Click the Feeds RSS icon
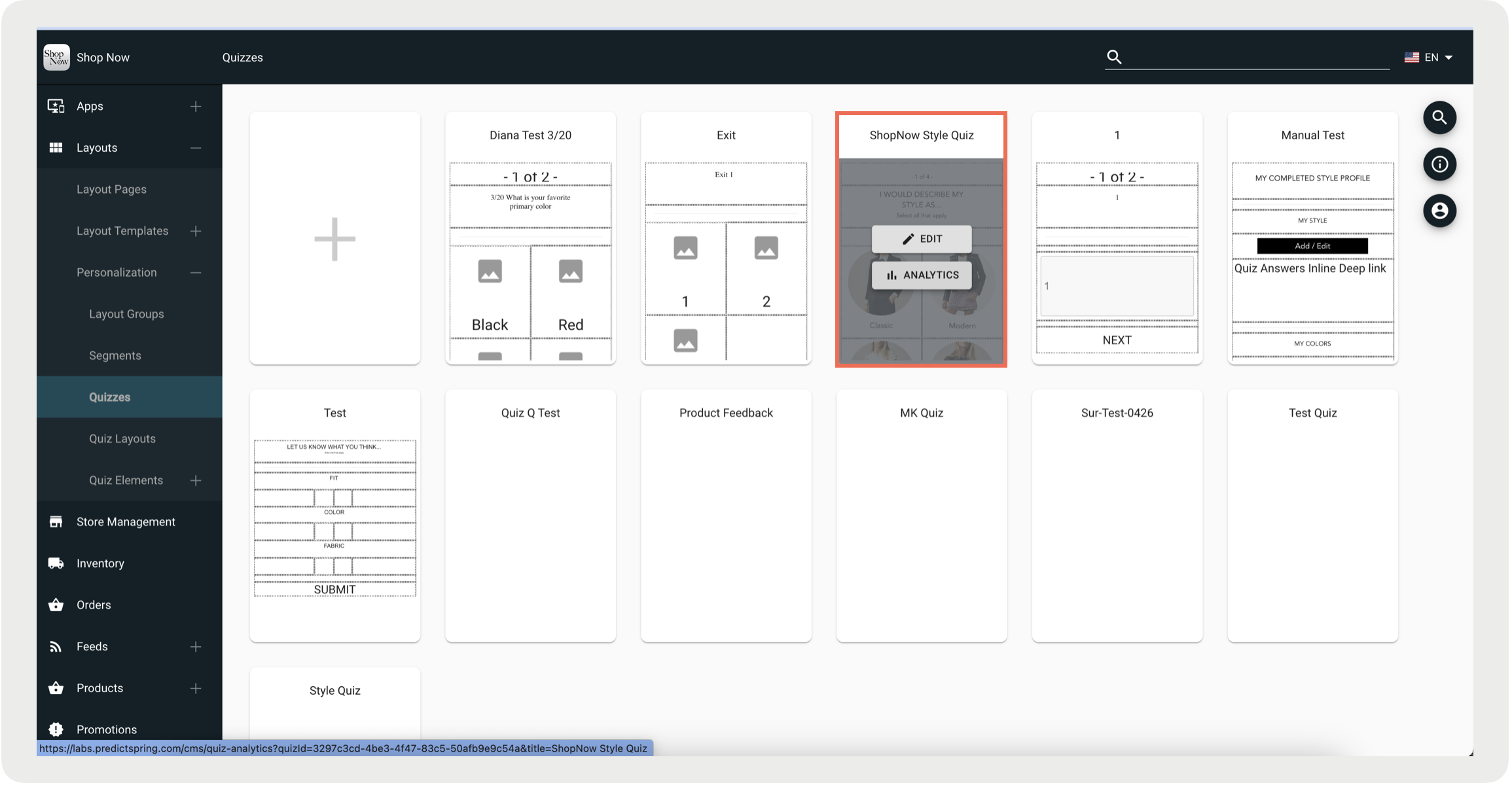1512x785 pixels. pos(56,647)
